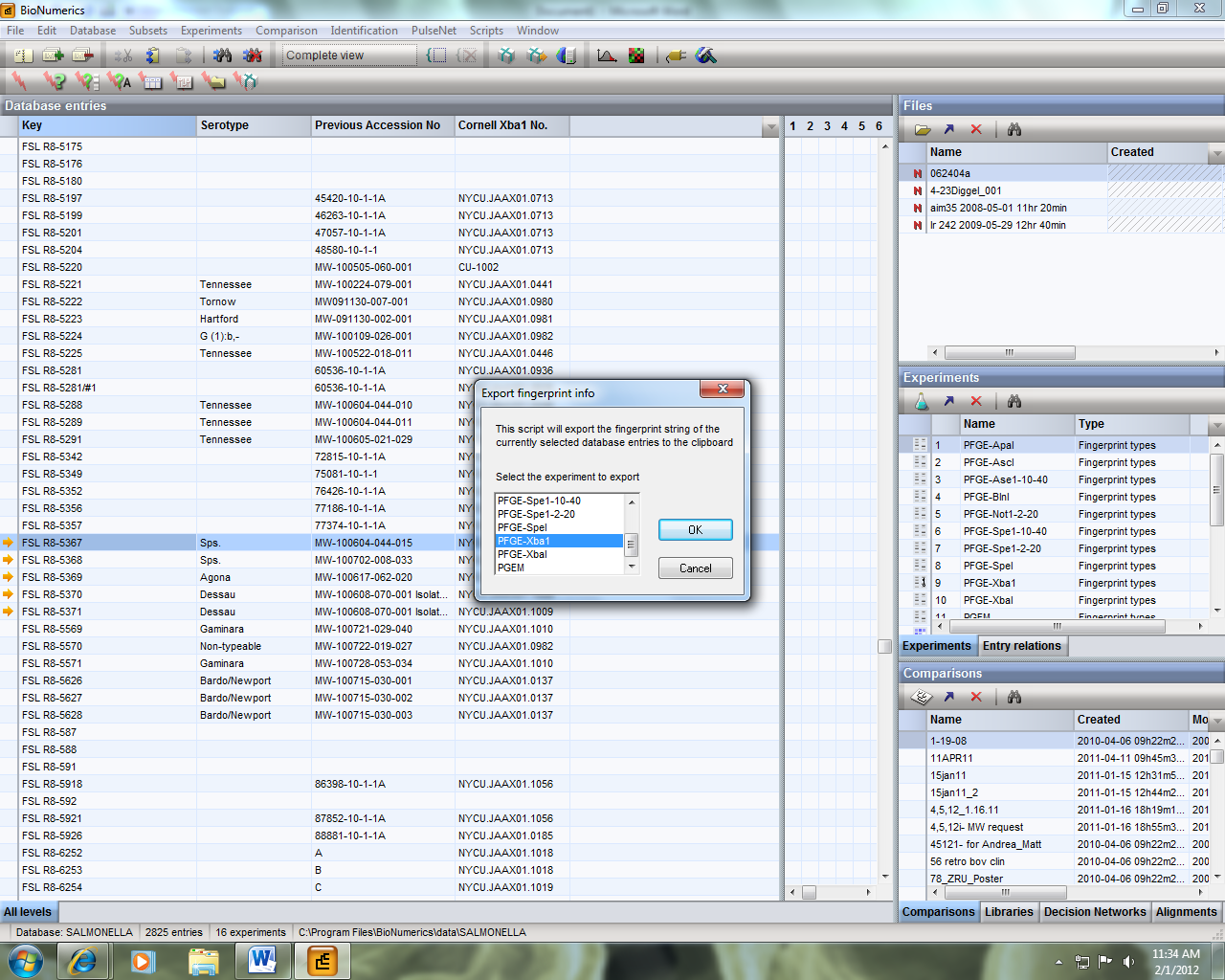Click the plug connection toolbar icon

(676, 56)
